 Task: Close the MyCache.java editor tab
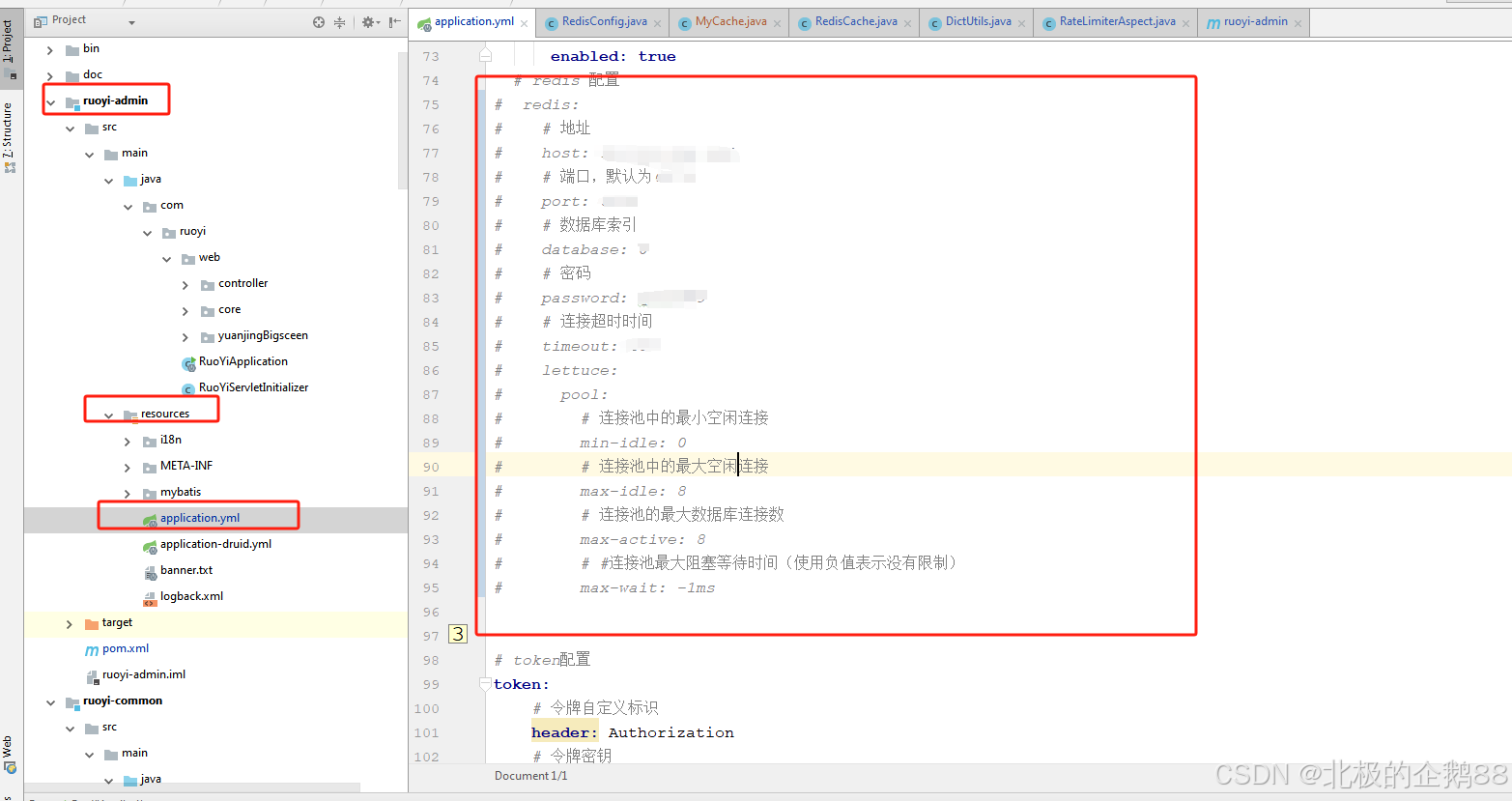pos(777,23)
